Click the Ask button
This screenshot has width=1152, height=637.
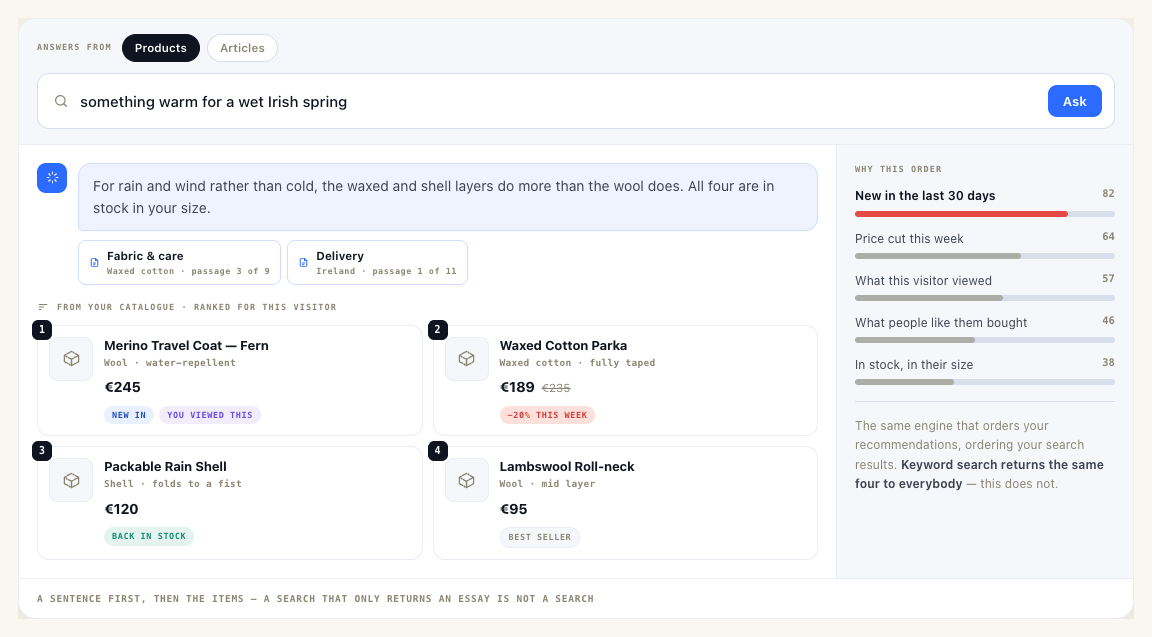[x=1074, y=101]
